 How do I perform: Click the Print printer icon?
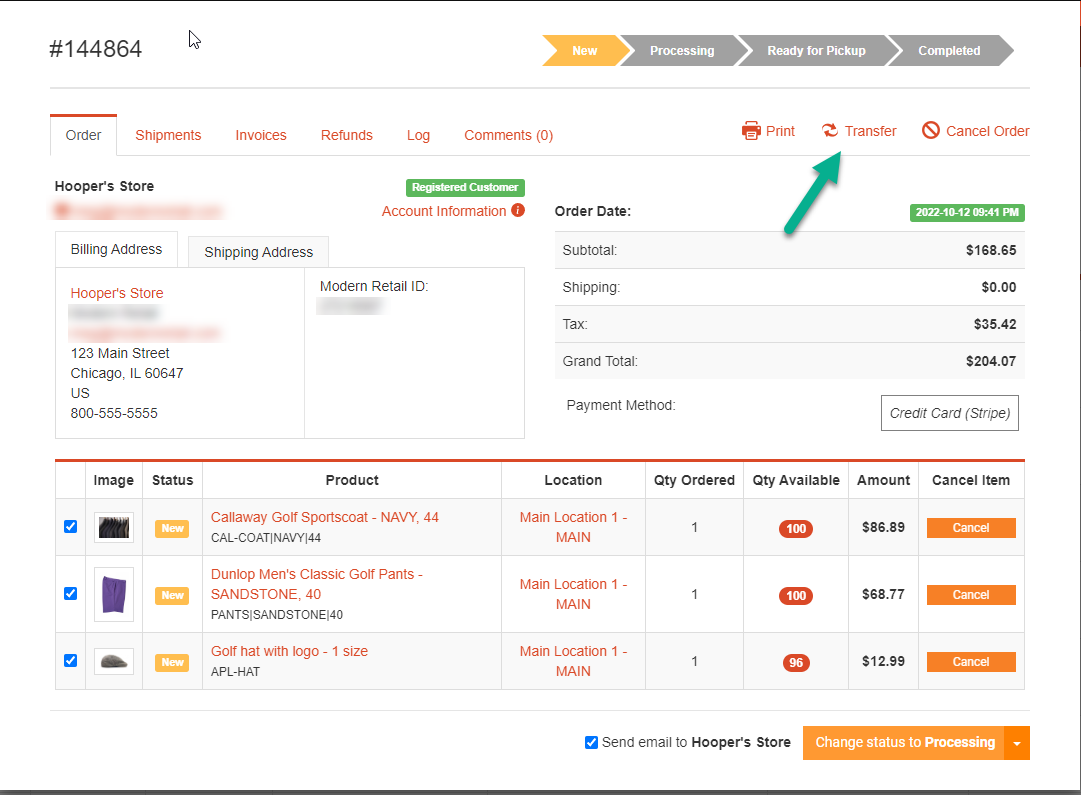pos(751,130)
